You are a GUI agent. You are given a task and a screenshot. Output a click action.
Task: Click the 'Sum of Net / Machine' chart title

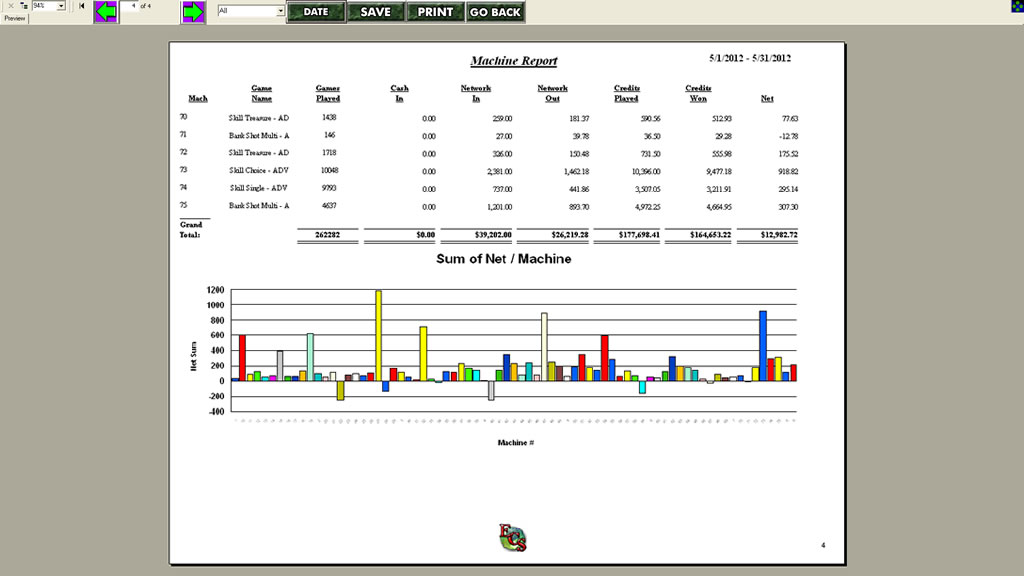coord(504,259)
